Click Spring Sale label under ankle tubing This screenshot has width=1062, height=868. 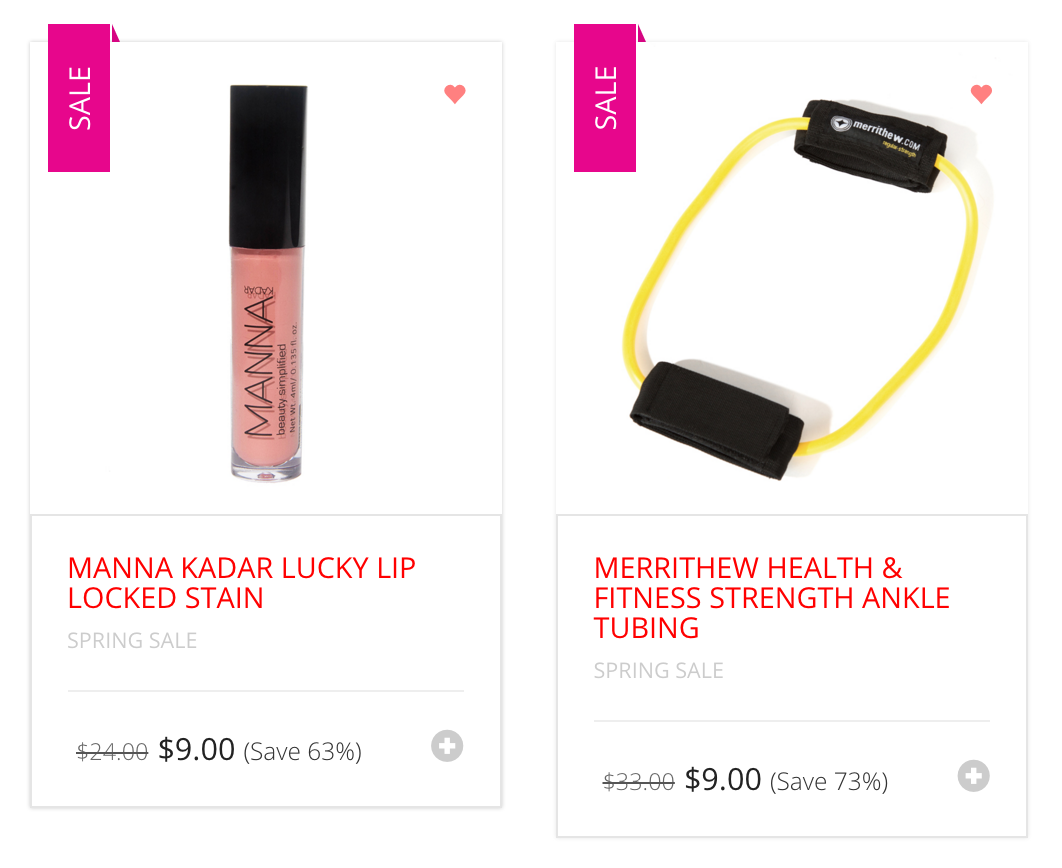pyautogui.click(x=658, y=670)
